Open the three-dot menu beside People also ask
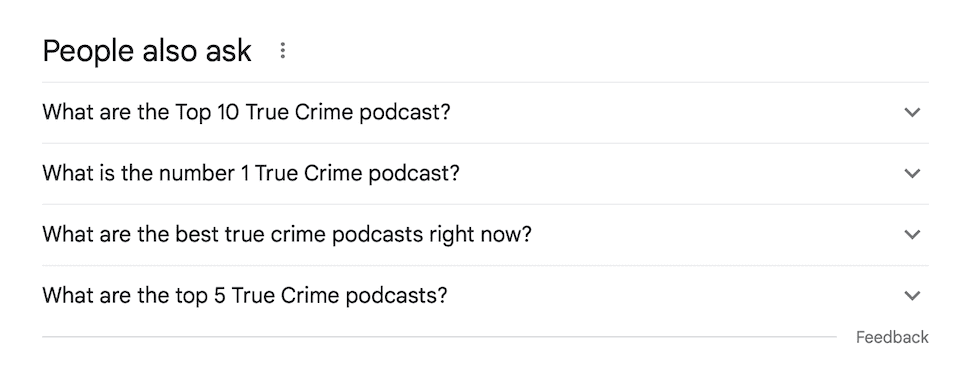Viewport: 960px width, 383px height. (282, 50)
